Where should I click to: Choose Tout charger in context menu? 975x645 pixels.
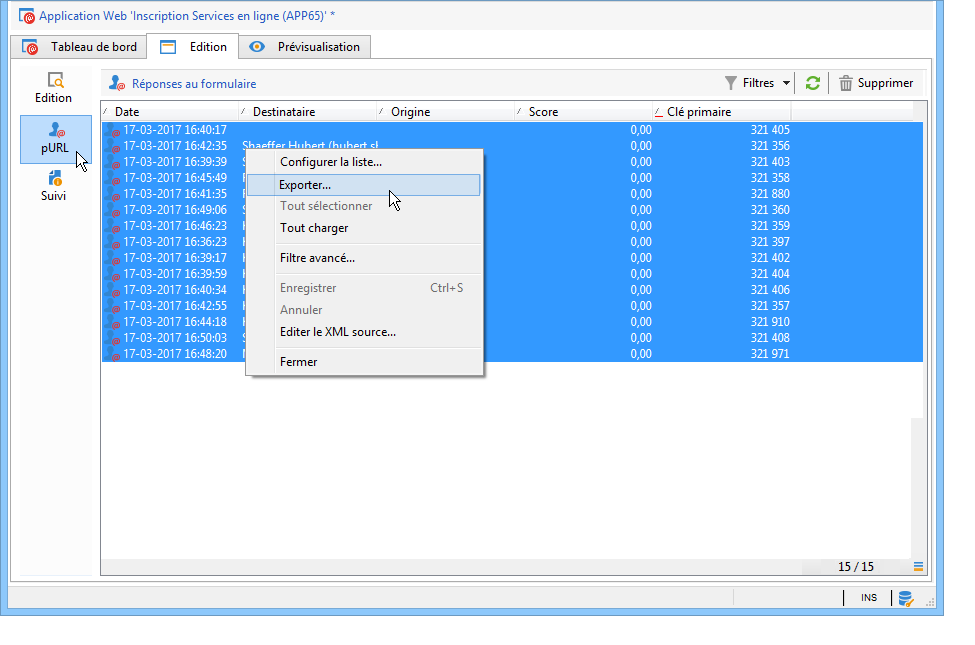[x=364, y=228]
